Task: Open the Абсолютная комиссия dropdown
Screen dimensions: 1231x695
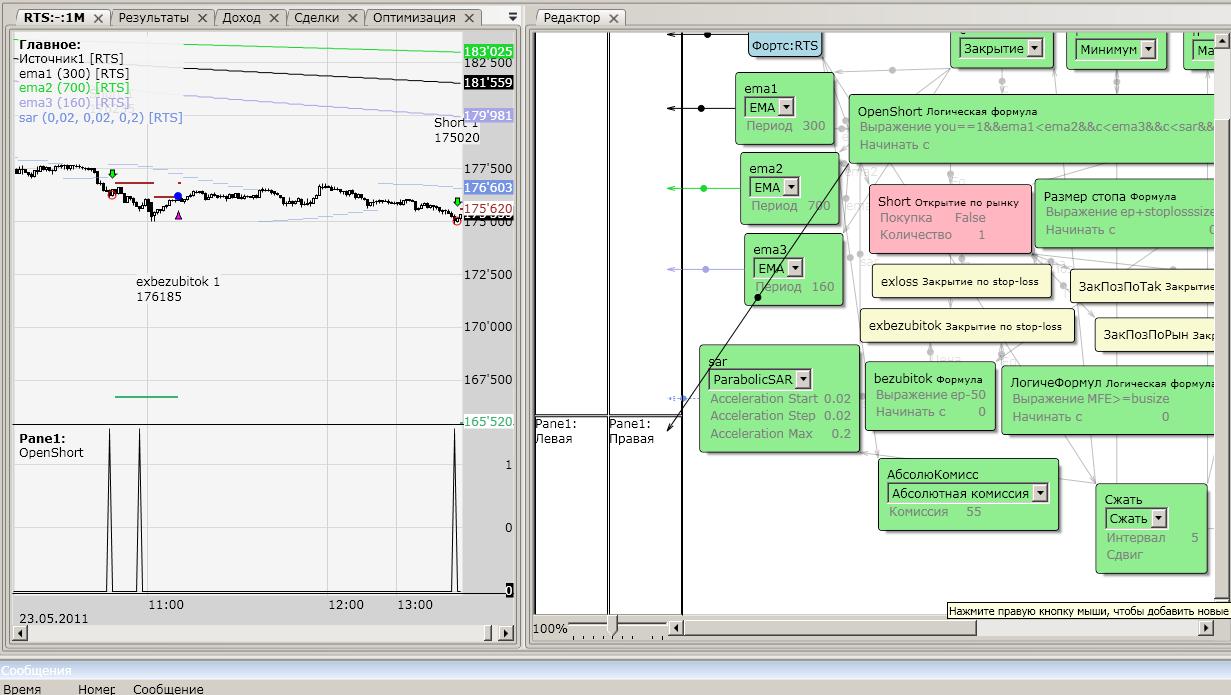Action: (1039, 493)
